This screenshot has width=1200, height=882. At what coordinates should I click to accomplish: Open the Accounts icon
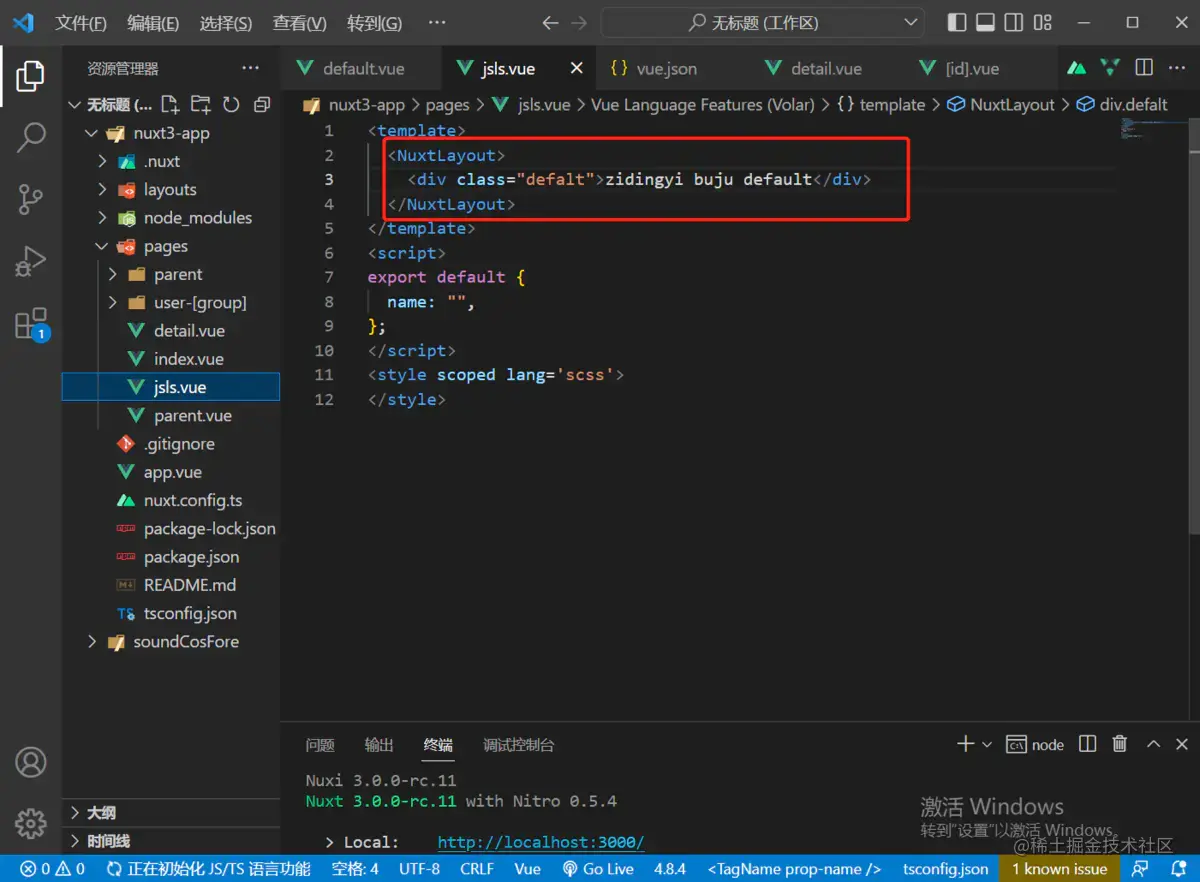click(31, 762)
